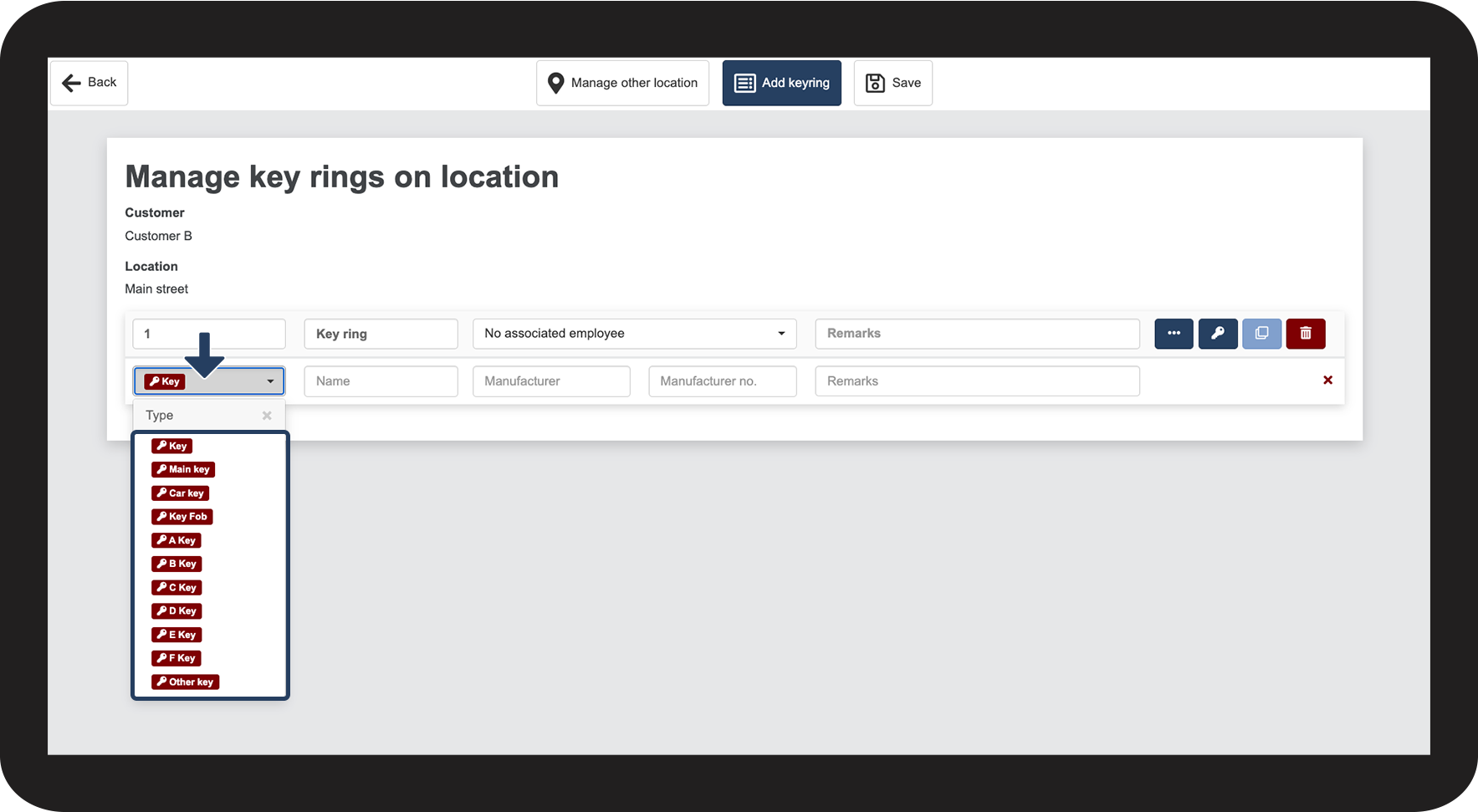Screen dimensions: 1478x812
Task: Click the Type search box
Action: (201, 416)
